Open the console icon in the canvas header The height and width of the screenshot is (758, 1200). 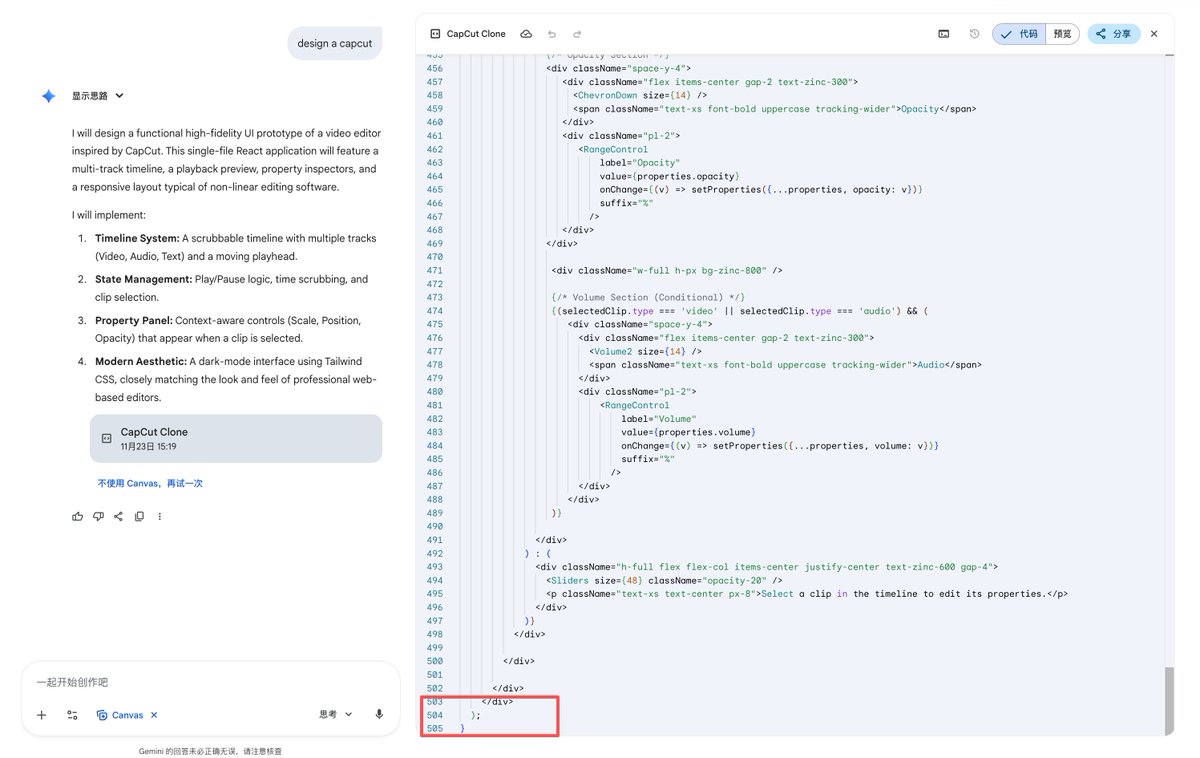tap(943, 34)
